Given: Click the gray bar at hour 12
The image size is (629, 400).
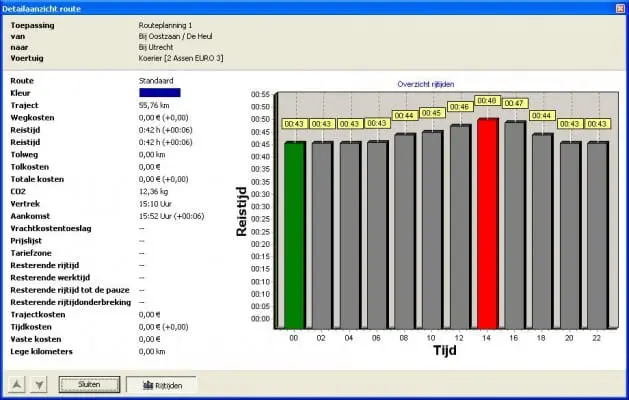Looking at the screenshot, I should [x=460, y=227].
